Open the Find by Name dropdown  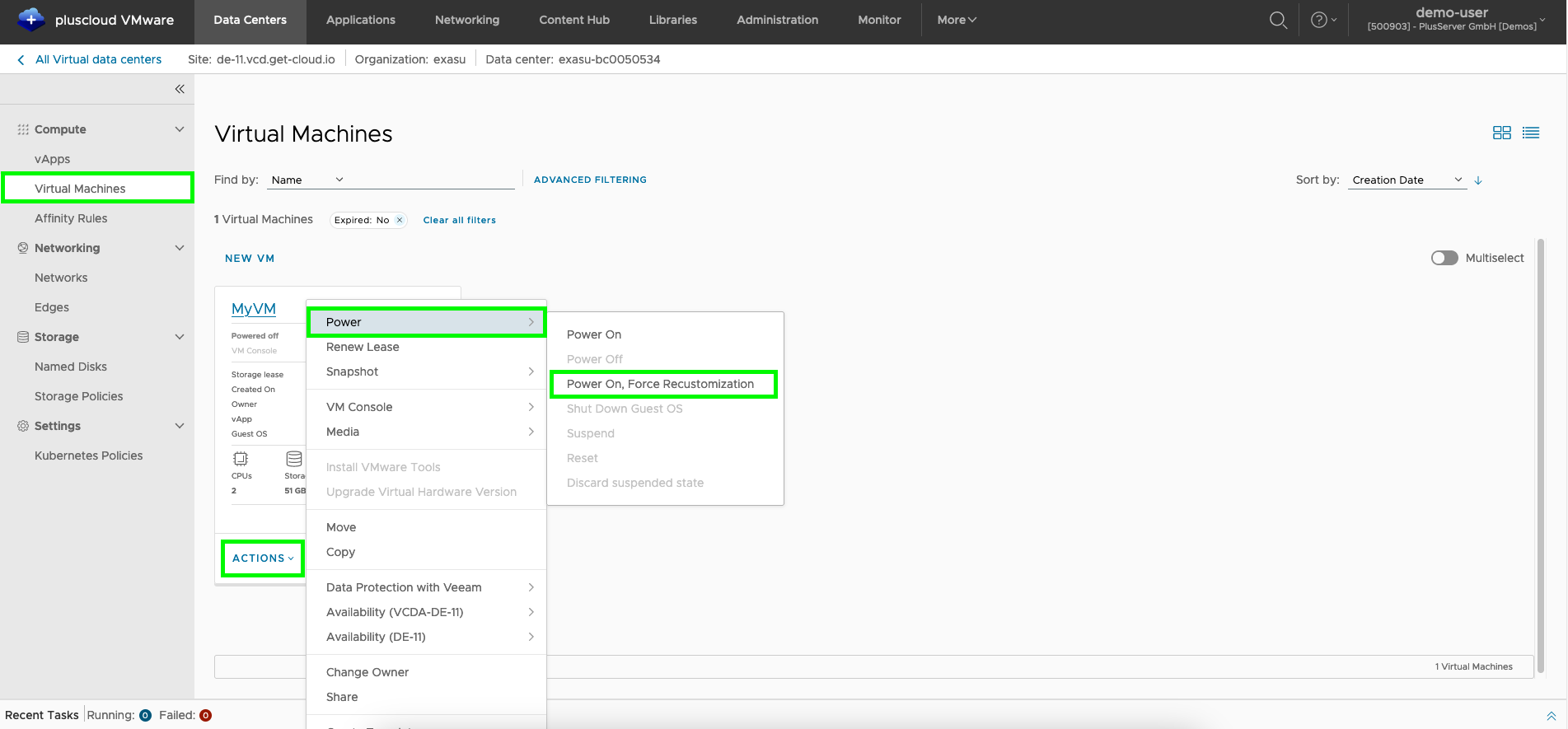tap(307, 180)
